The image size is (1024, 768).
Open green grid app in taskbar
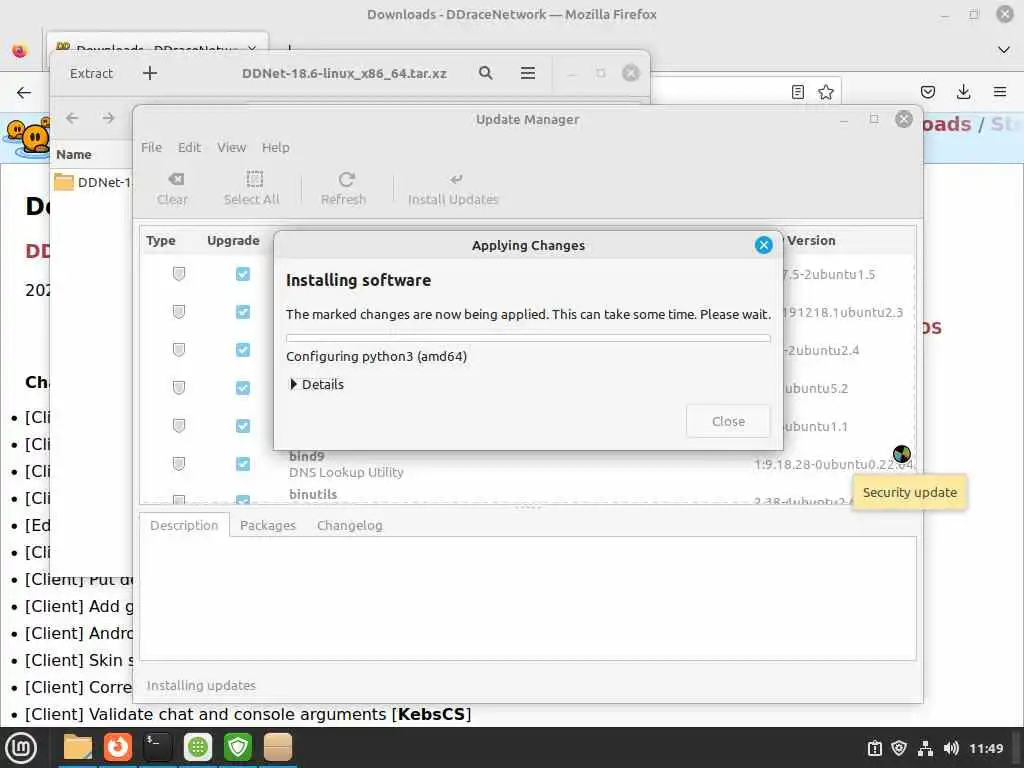coord(198,747)
